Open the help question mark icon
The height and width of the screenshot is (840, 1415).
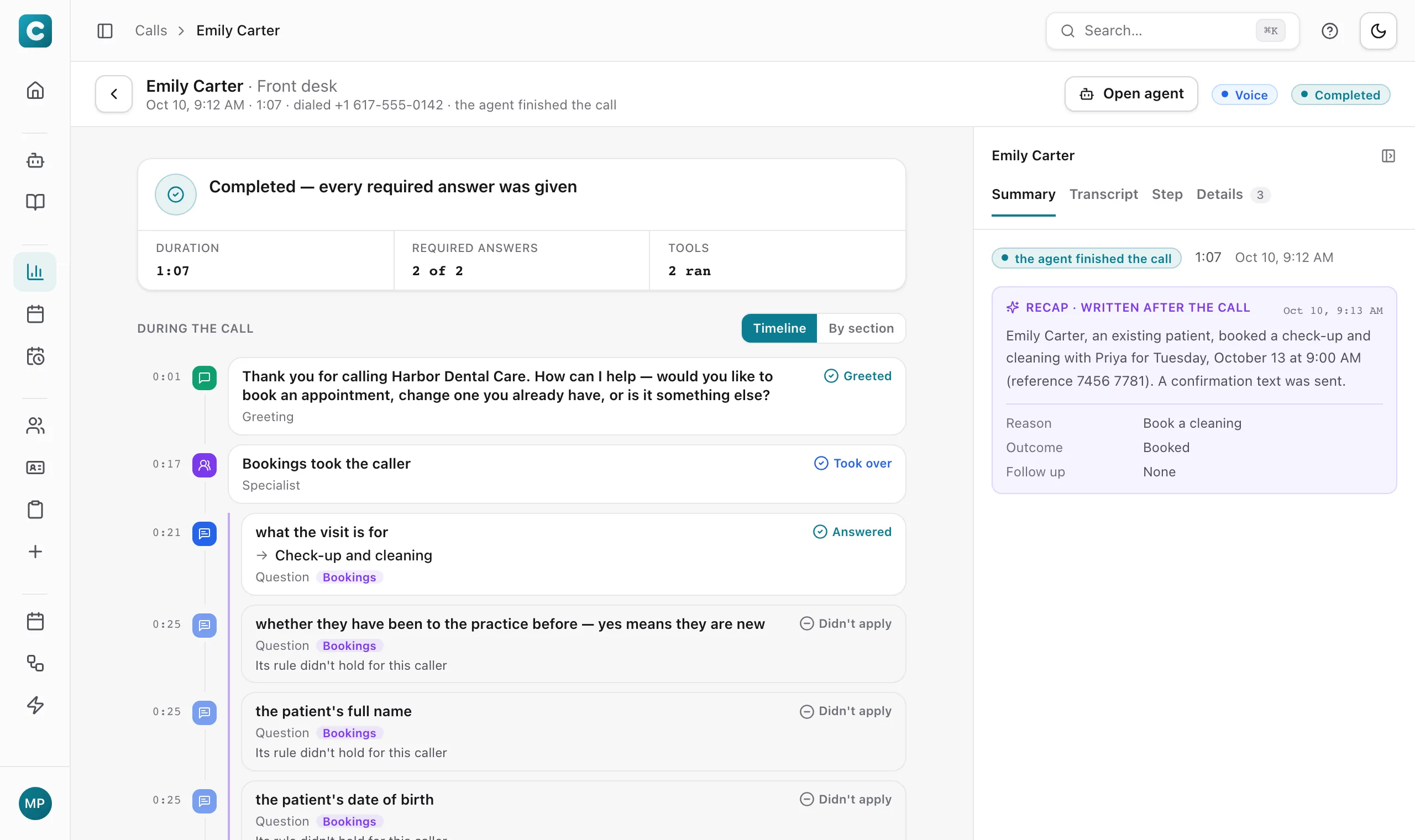1329,30
